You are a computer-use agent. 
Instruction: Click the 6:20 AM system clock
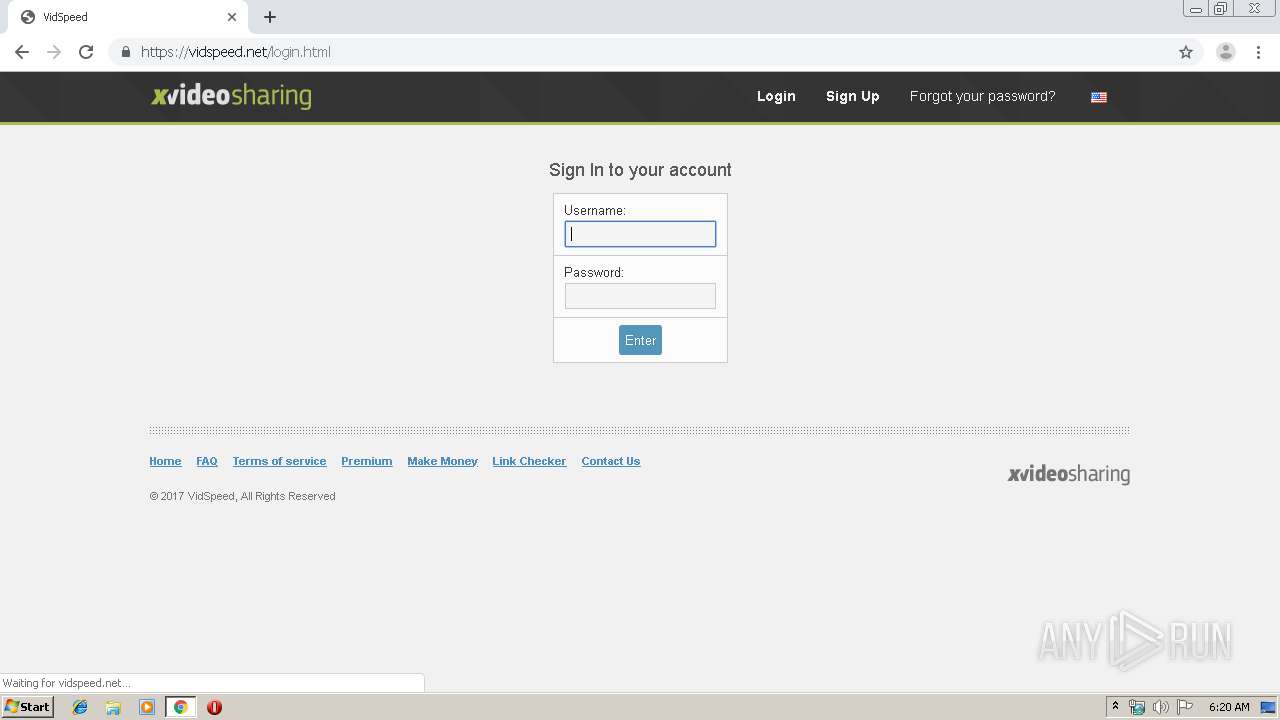coord(1229,707)
